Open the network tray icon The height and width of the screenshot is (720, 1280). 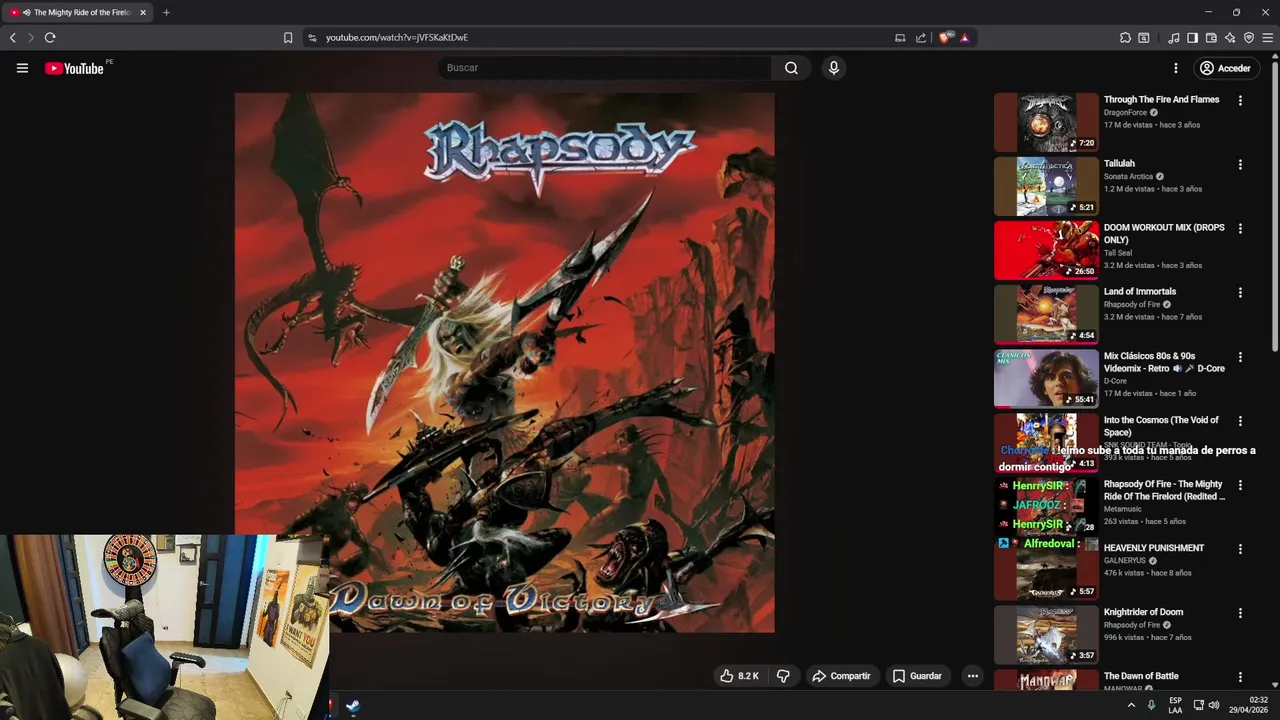(1199, 705)
